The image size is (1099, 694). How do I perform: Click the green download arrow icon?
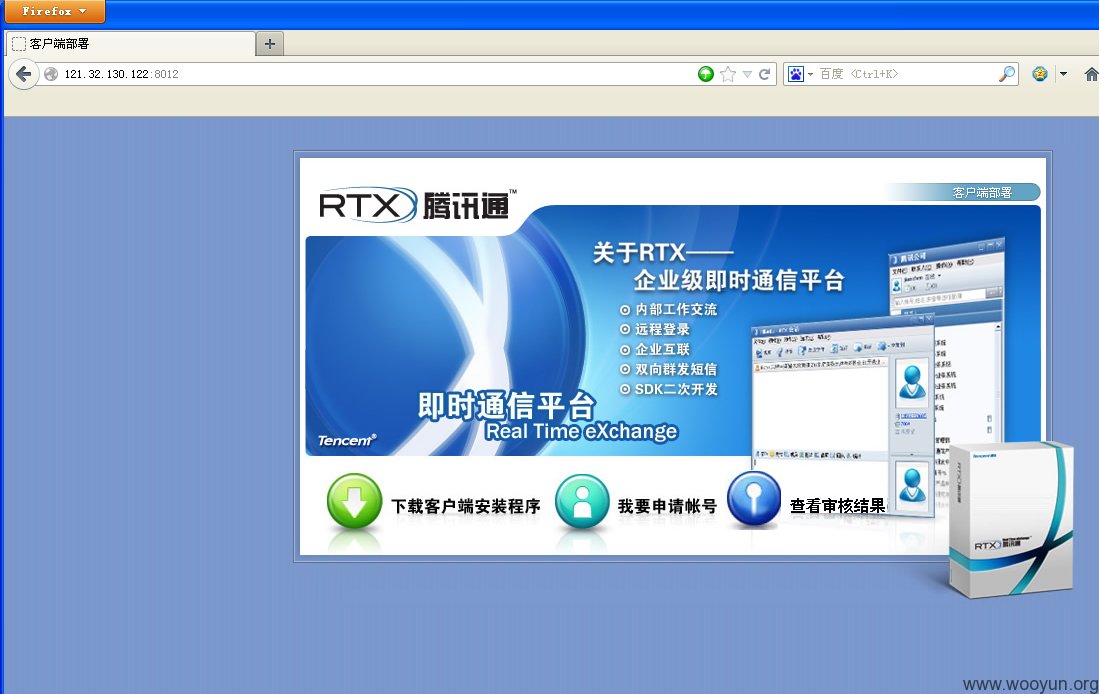tap(354, 501)
